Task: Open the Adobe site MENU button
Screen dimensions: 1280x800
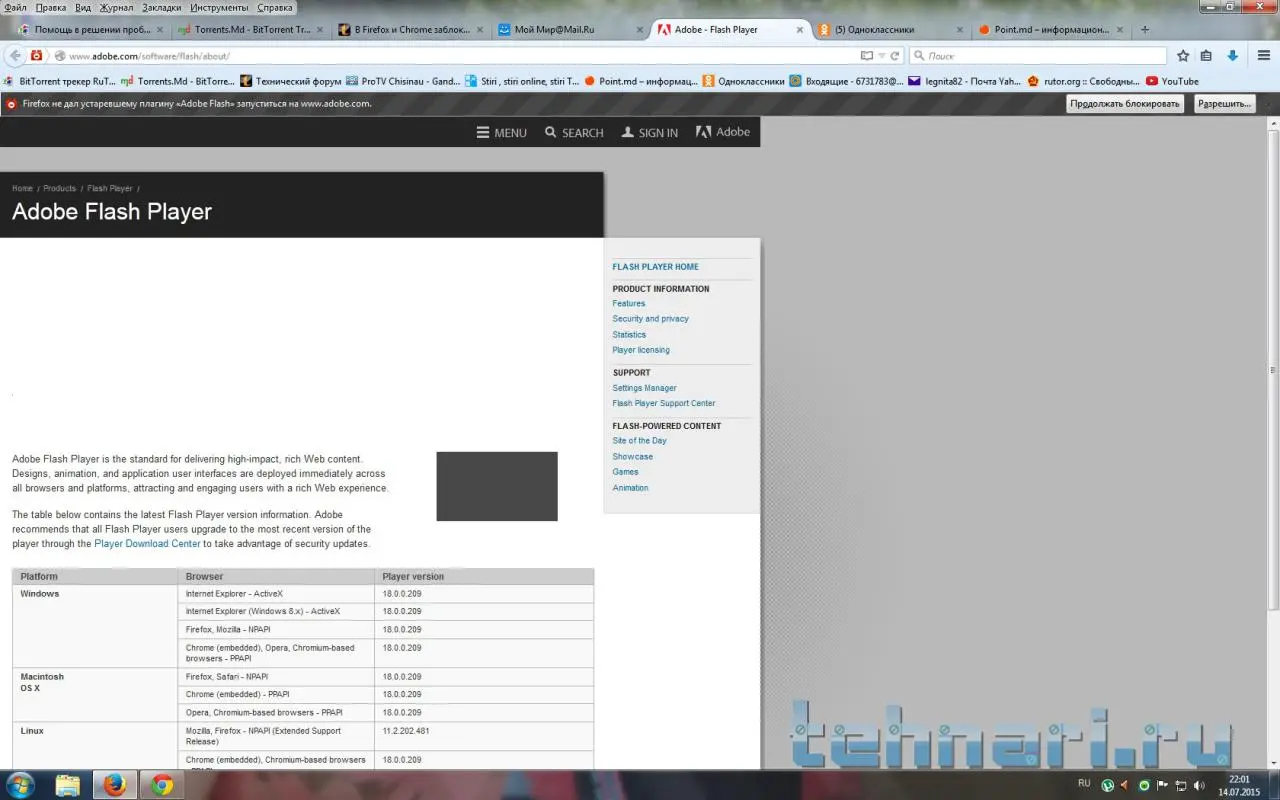Action: (x=502, y=132)
